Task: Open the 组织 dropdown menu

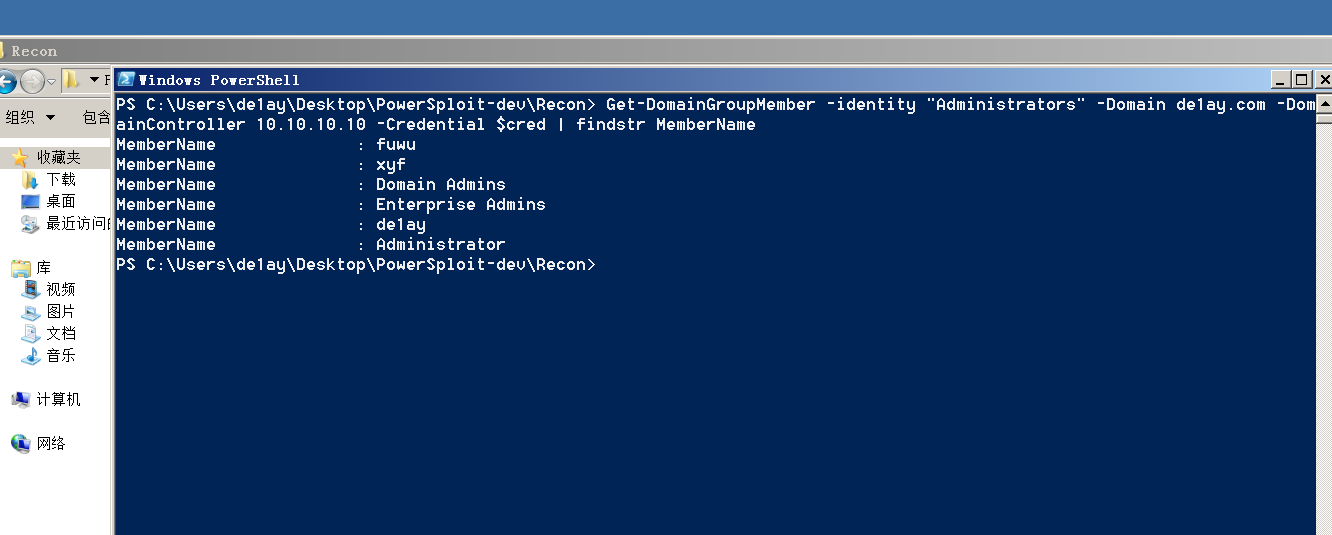Action: (30, 118)
